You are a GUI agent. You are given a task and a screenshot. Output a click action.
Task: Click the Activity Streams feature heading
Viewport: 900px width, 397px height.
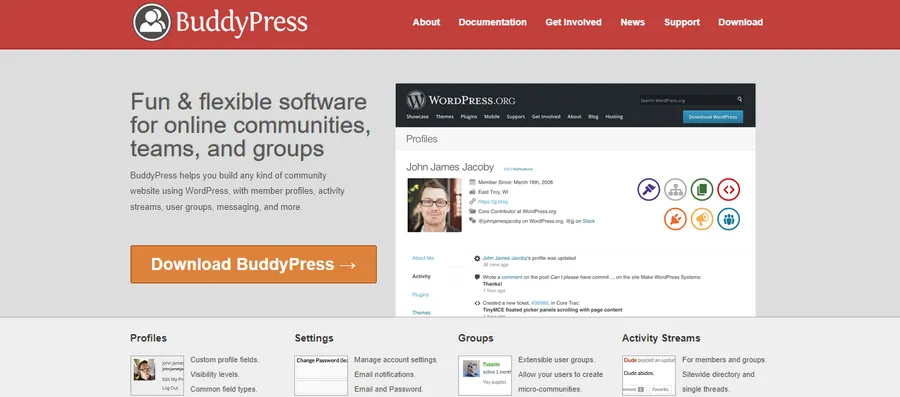[x=661, y=338]
